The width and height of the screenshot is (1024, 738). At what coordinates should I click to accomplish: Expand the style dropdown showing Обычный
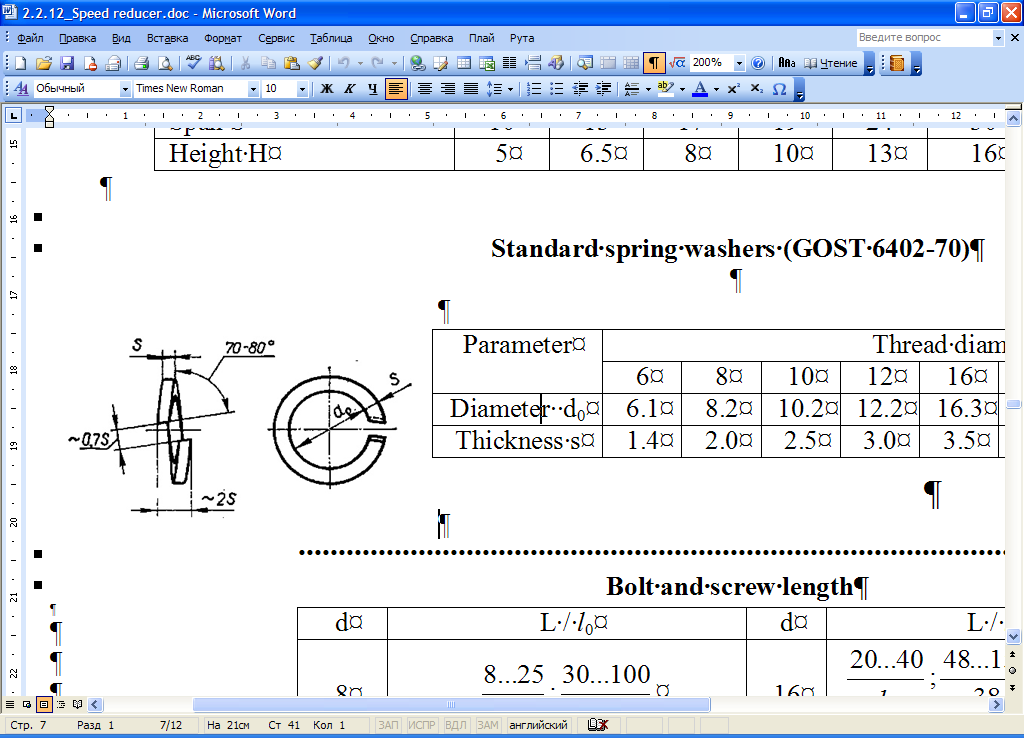pos(125,89)
